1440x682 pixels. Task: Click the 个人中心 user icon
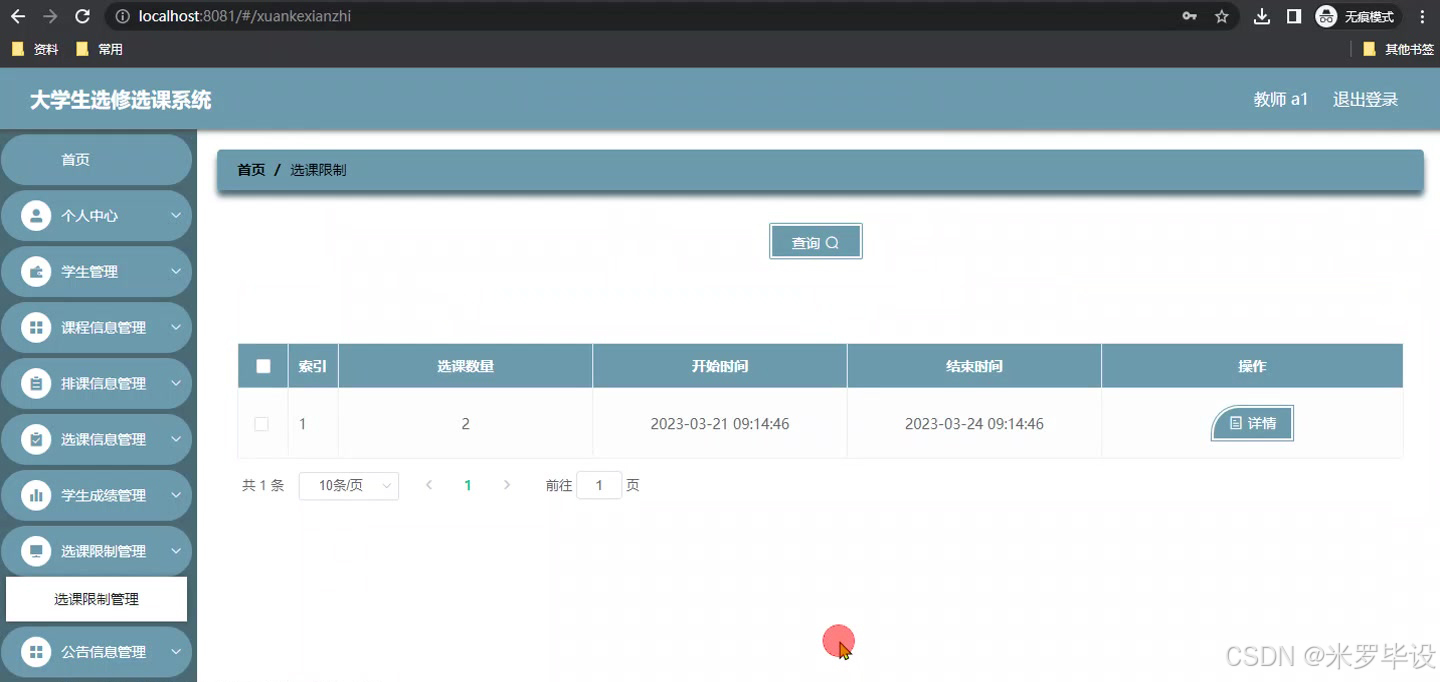(x=36, y=215)
